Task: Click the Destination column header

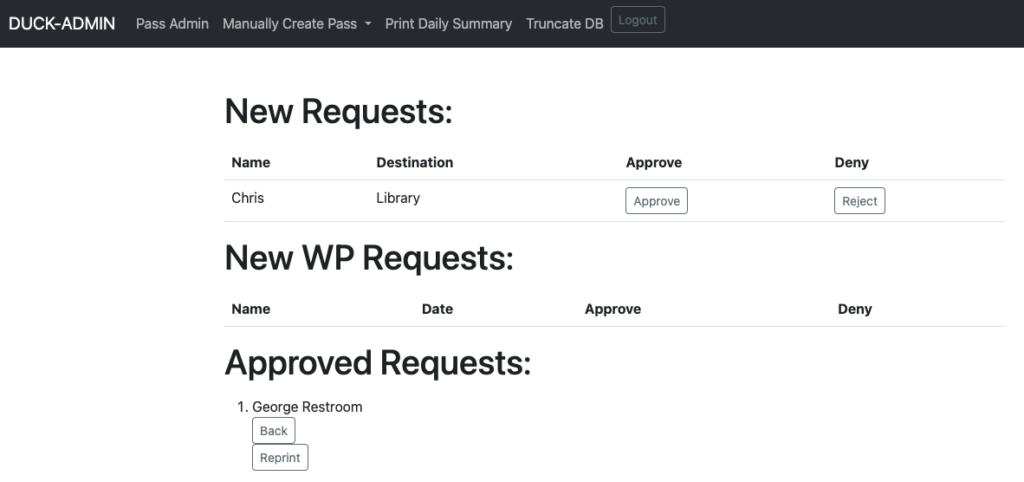Action: tap(414, 162)
